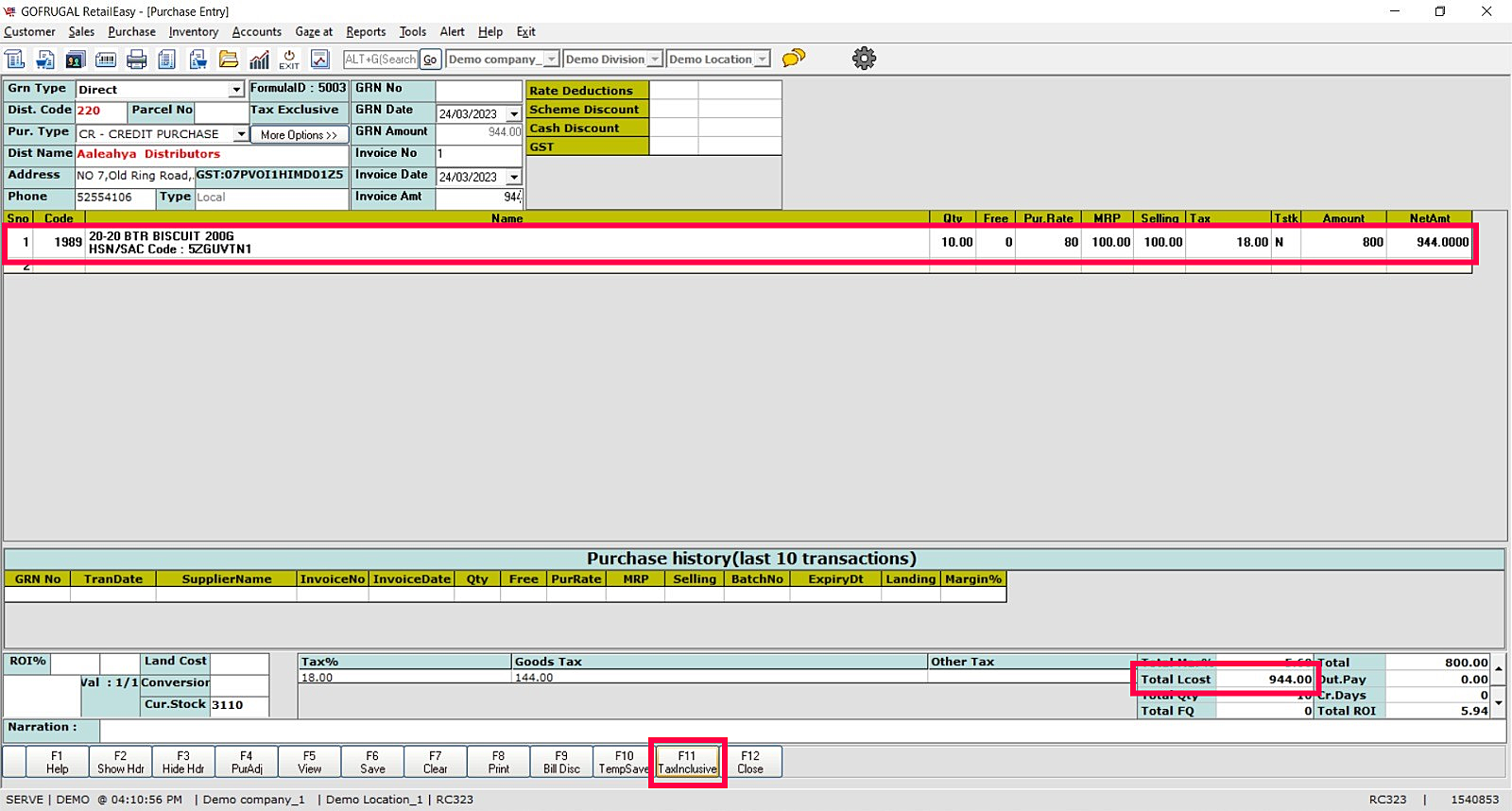The image size is (1512, 811).
Task: Click the ALT+G search input box
Action: tap(381, 60)
